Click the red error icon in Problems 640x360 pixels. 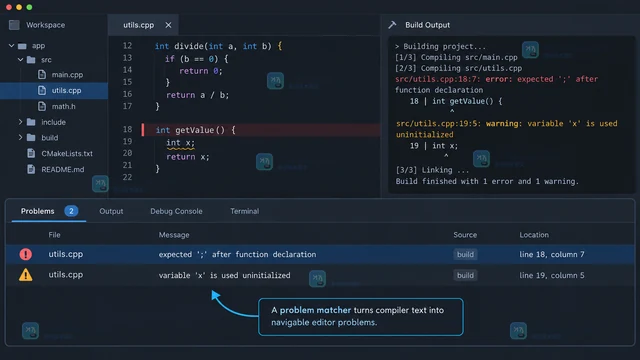point(26,254)
